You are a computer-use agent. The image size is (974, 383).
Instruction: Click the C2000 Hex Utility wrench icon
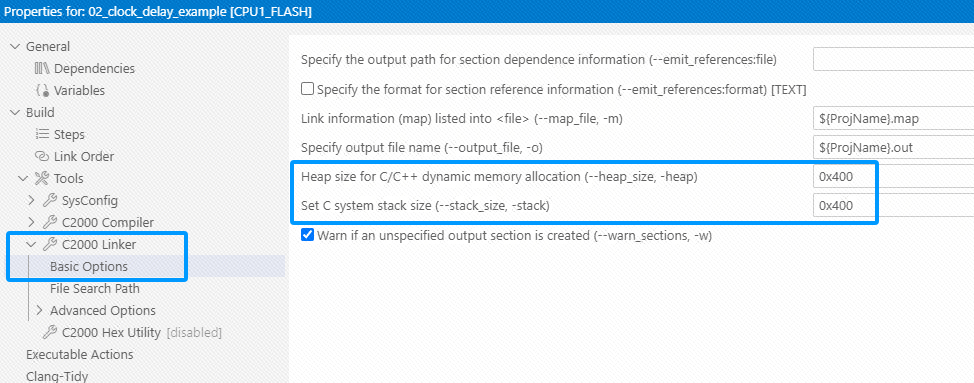point(50,332)
